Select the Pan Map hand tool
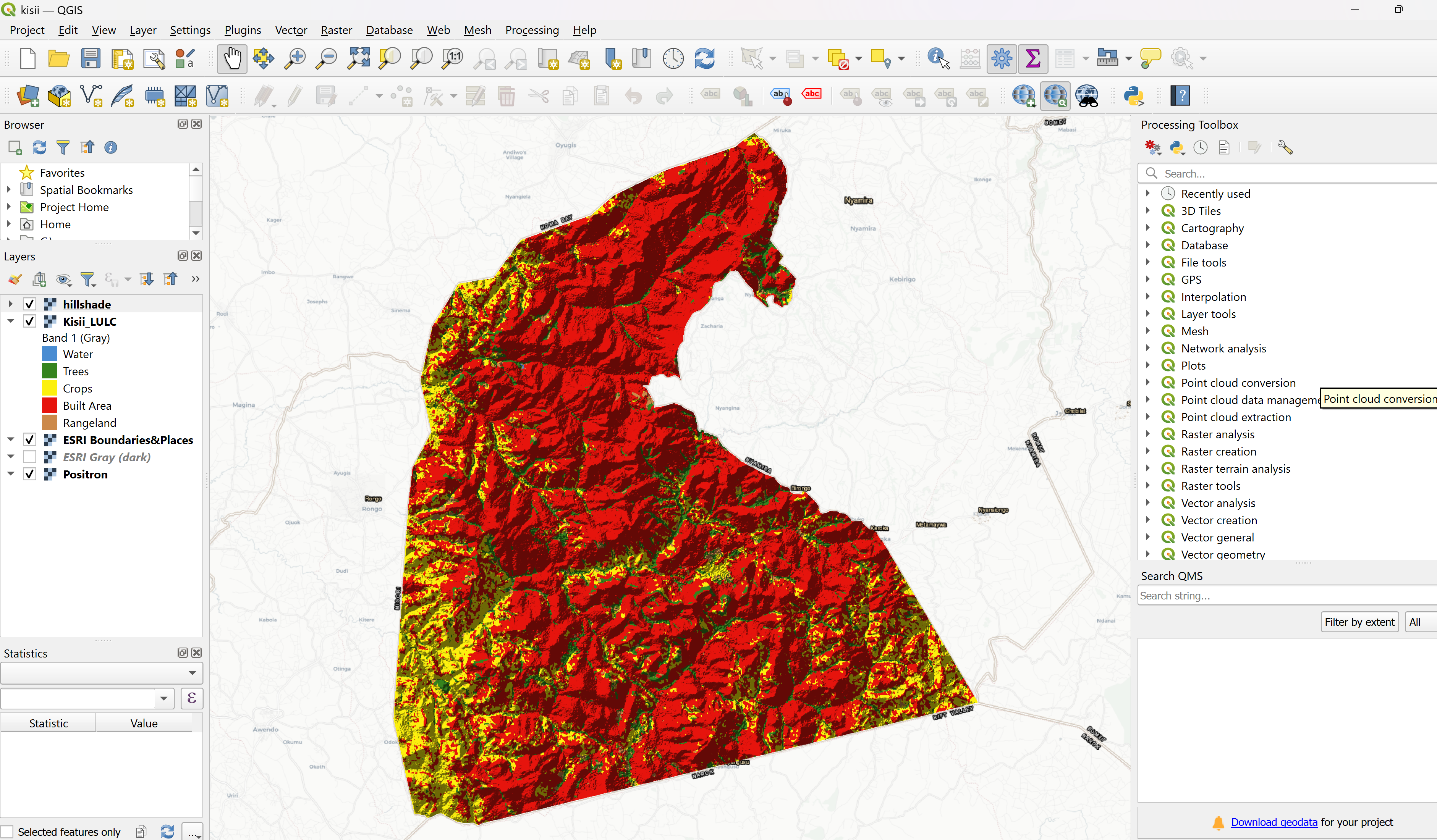The height and width of the screenshot is (840, 1437). (x=232, y=58)
